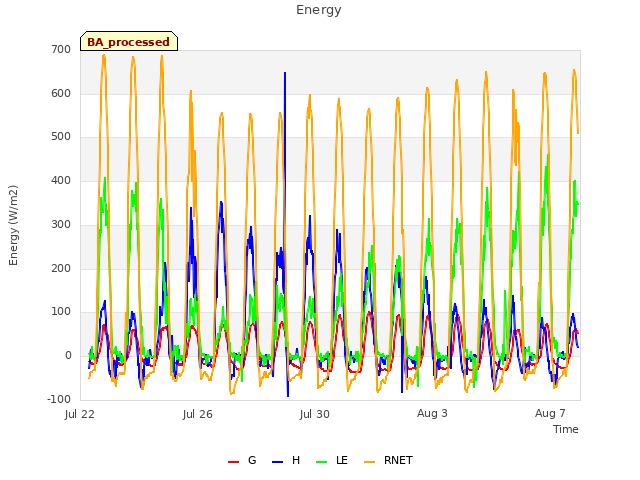Select the G legend label

click(x=252, y=460)
